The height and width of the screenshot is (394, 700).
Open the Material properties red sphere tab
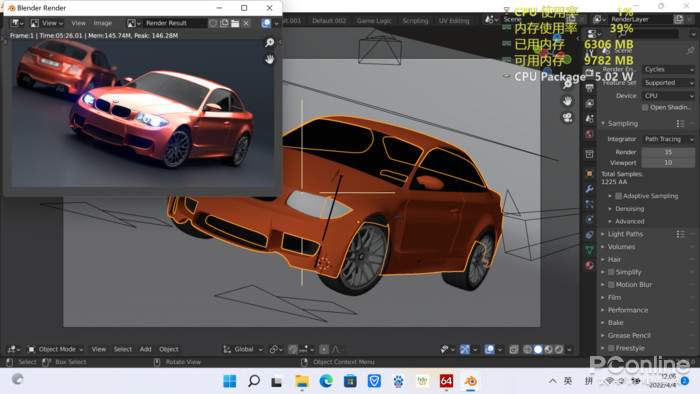tap(590, 265)
